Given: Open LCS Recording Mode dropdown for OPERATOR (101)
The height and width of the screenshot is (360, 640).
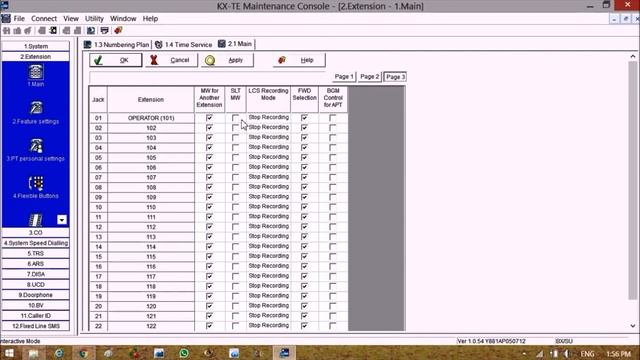Looking at the screenshot, I should click(269, 118).
